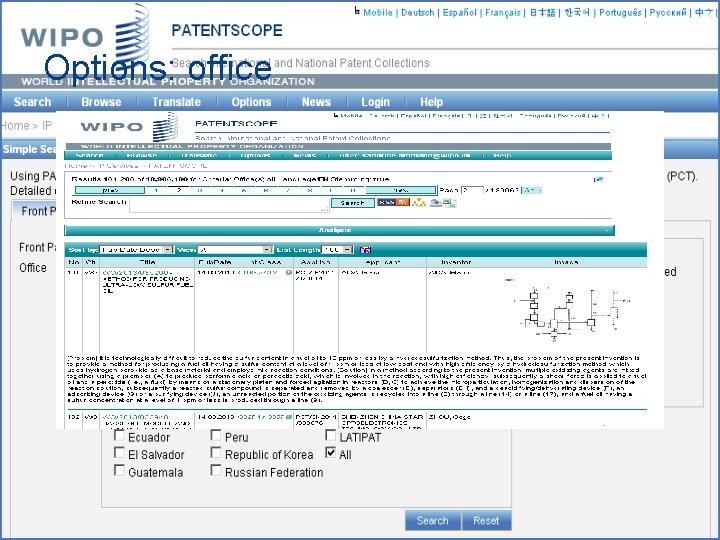Check the Republic of Korea checkbox
This screenshot has width=720, height=540.
[216, 453]
